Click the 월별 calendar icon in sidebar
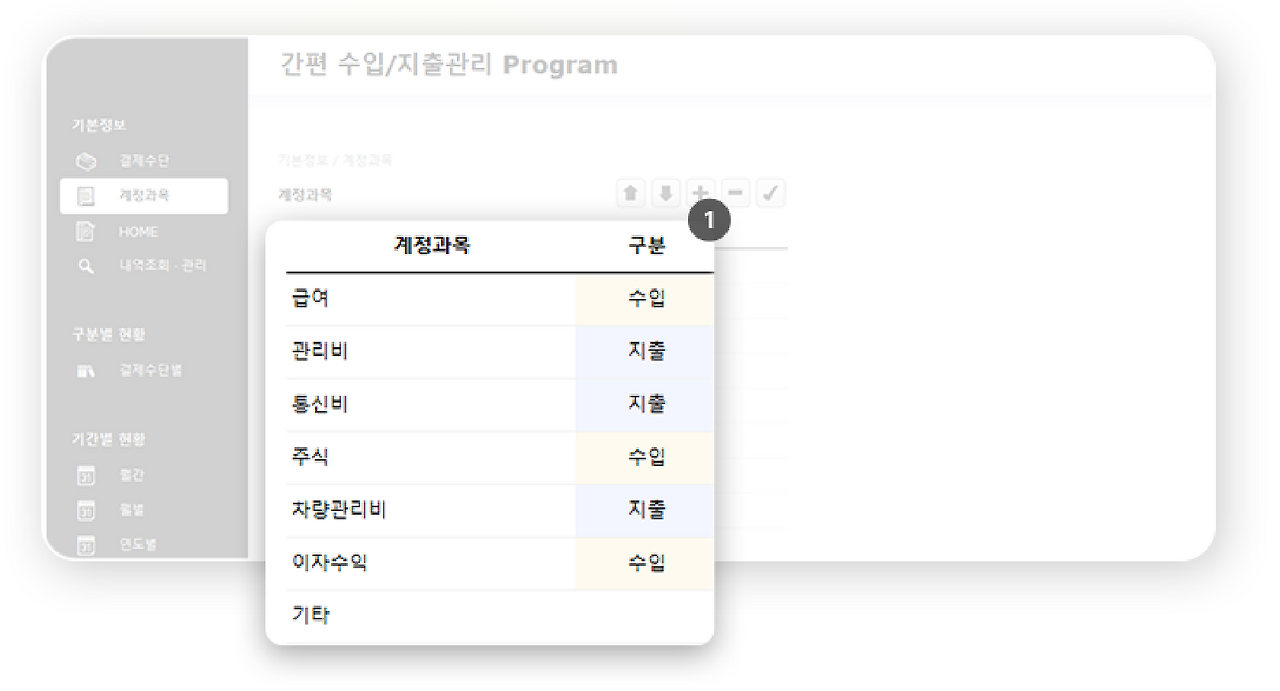The height and width of the screenshot is (691, 1280). coord(87,511)
